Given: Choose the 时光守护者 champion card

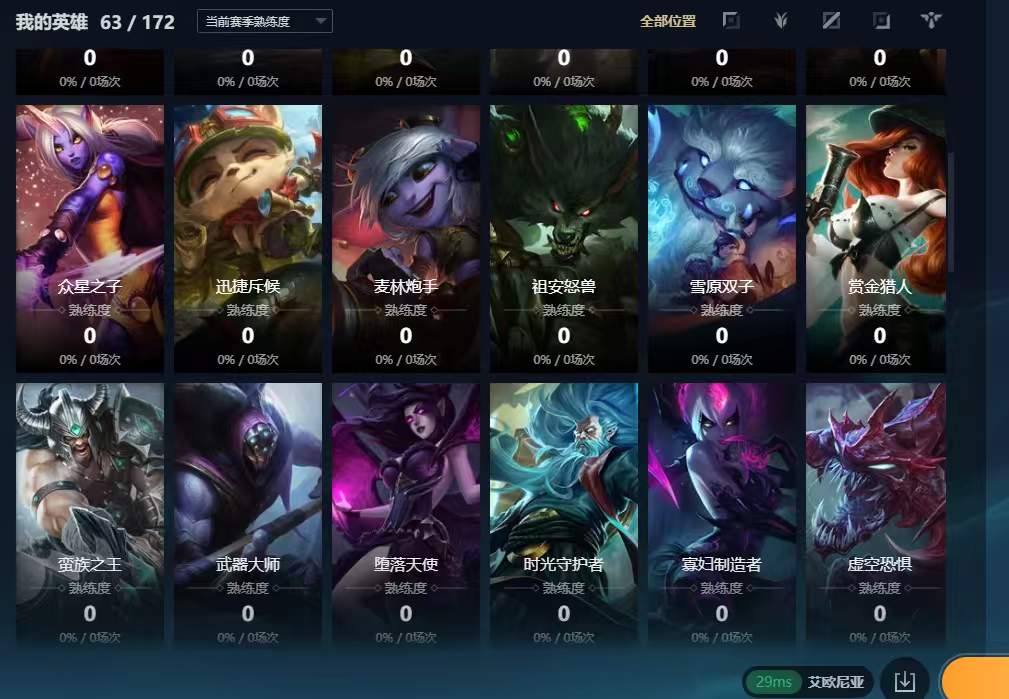Looking at the screenshot, I should [564, 515].
